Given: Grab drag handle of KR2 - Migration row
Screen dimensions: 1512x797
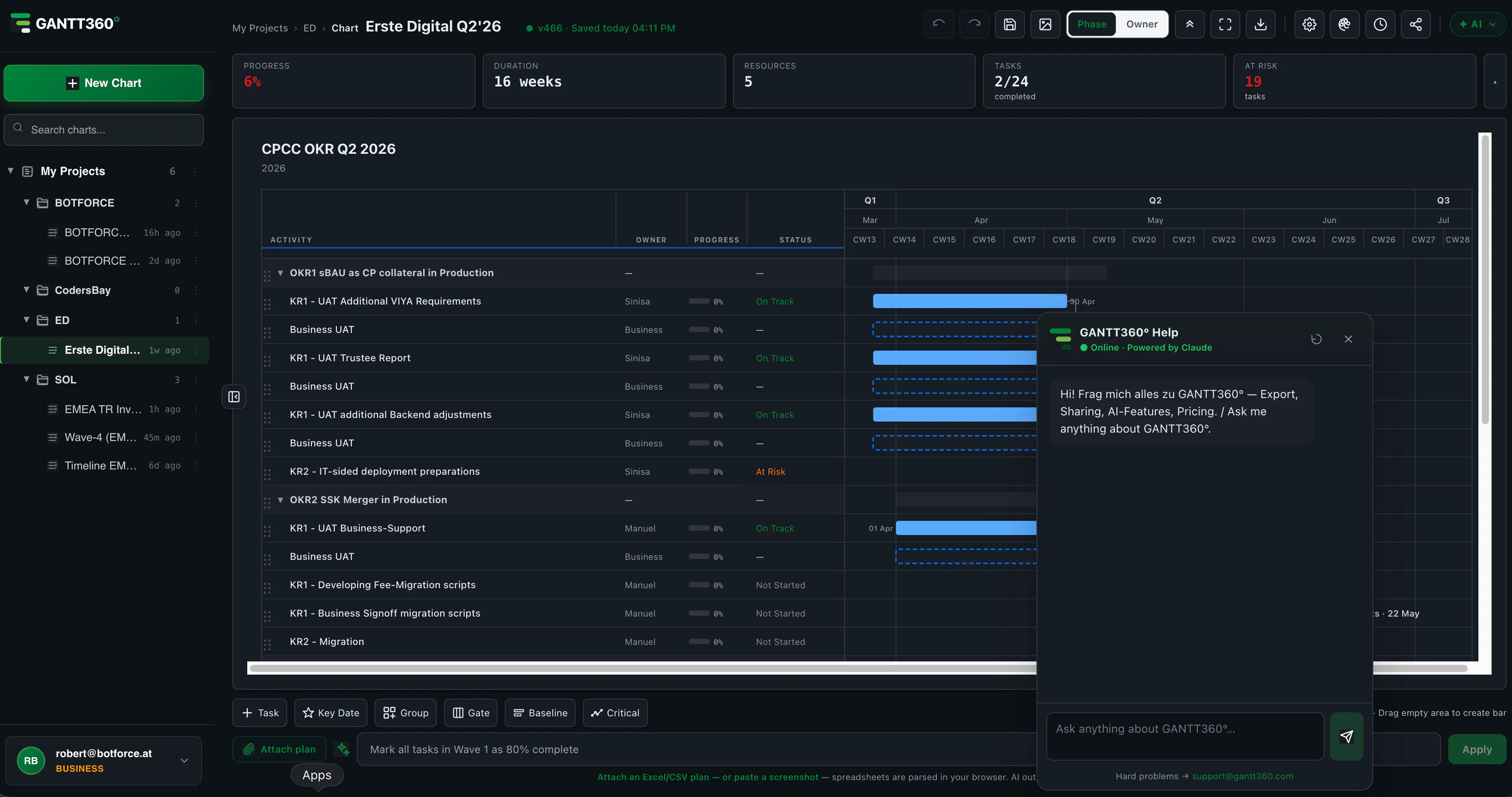Looking at the screenshot, I should 267,645.
